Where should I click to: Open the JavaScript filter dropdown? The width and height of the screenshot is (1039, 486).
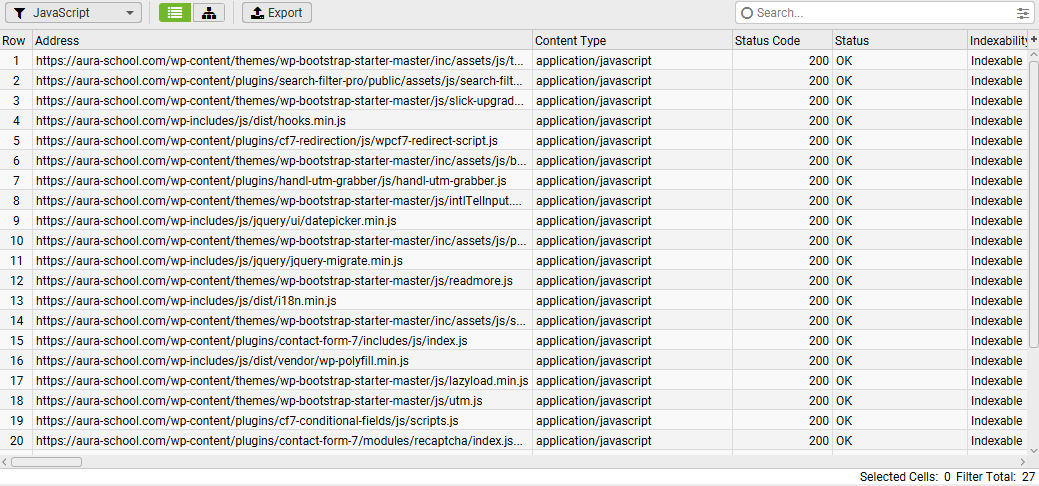click(74, 13)
